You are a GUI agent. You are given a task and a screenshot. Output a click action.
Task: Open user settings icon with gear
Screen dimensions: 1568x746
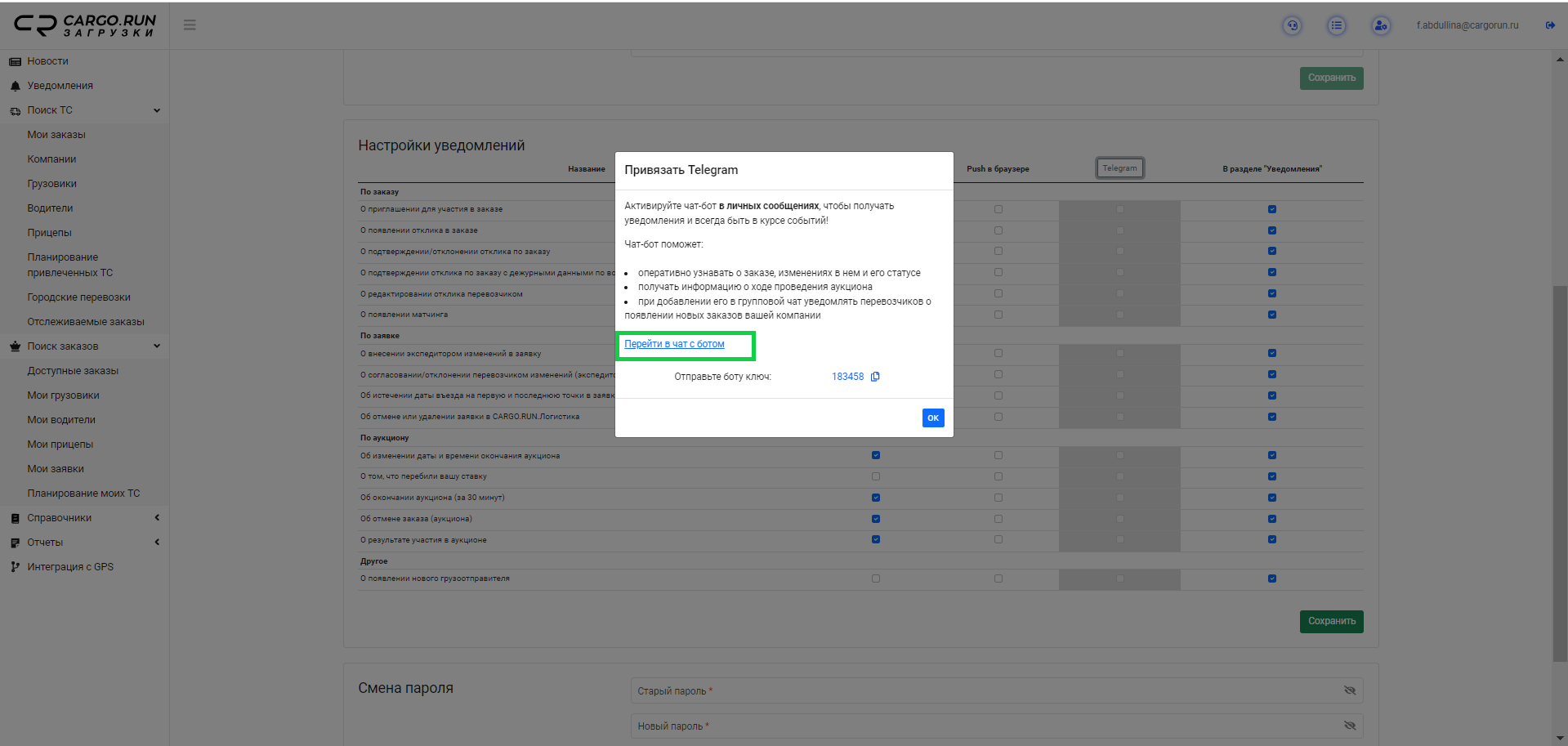pyautogui.click(x=1381, y=25)
